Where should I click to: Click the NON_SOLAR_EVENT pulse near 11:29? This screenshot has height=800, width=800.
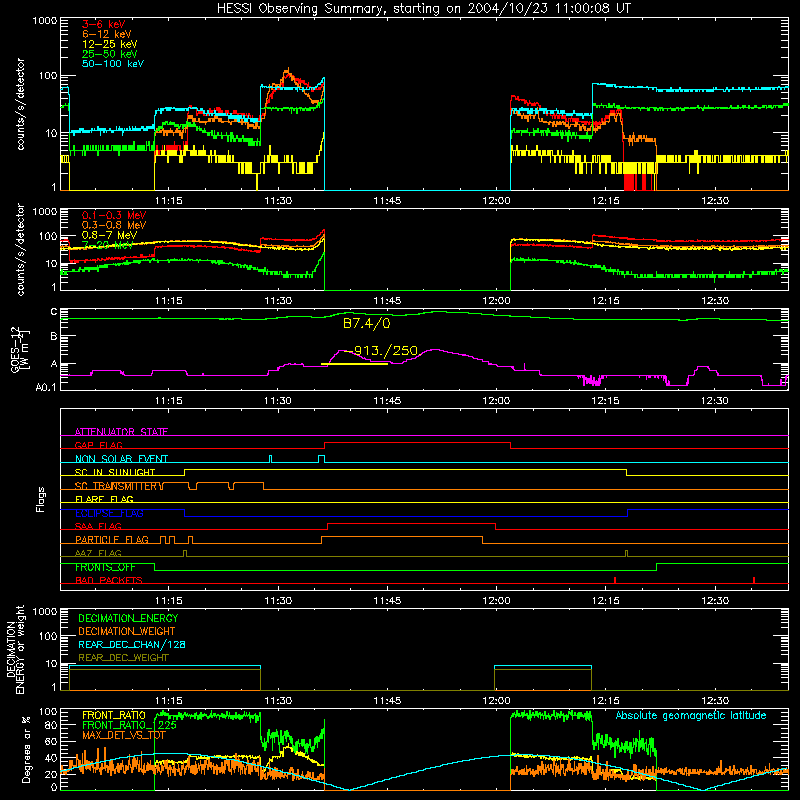270,459
